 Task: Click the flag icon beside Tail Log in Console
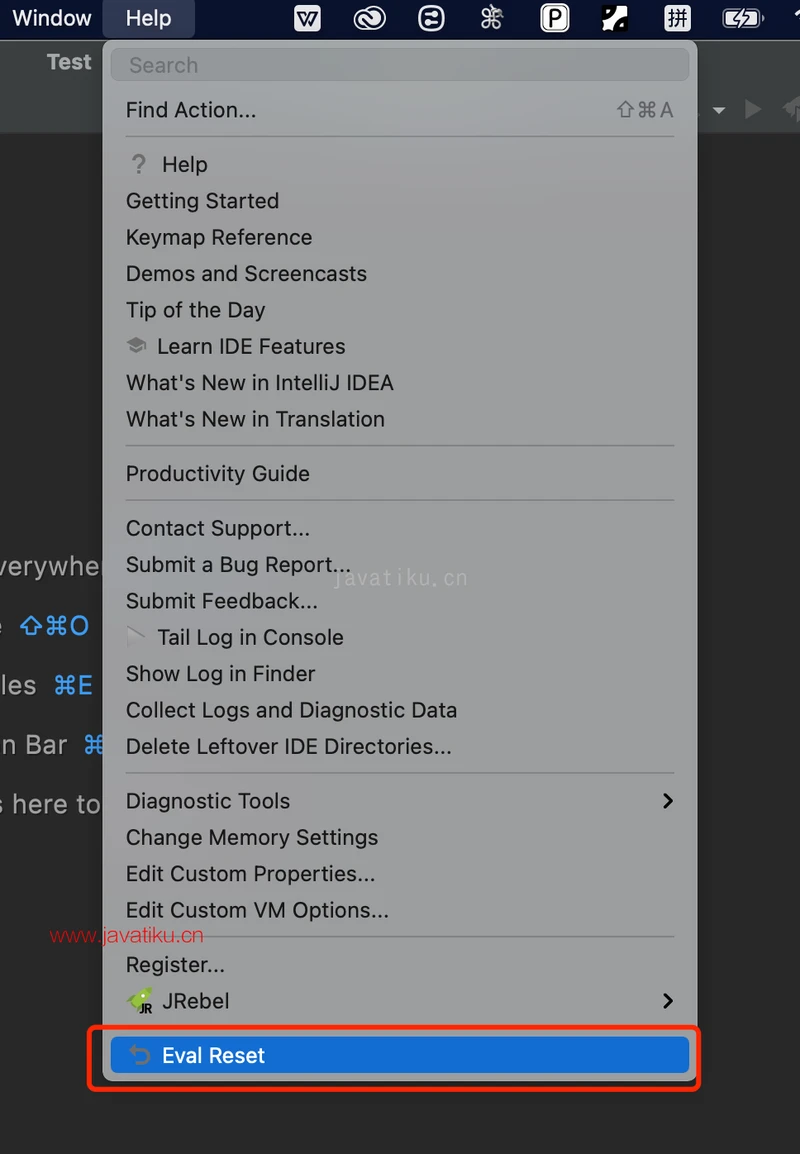tap(137, 637)
